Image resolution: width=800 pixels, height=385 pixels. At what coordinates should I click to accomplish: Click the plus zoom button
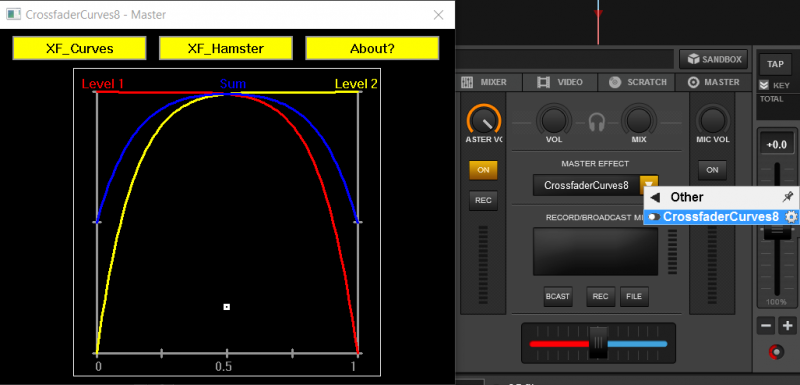pyautogui.click(x=787, y=325)
